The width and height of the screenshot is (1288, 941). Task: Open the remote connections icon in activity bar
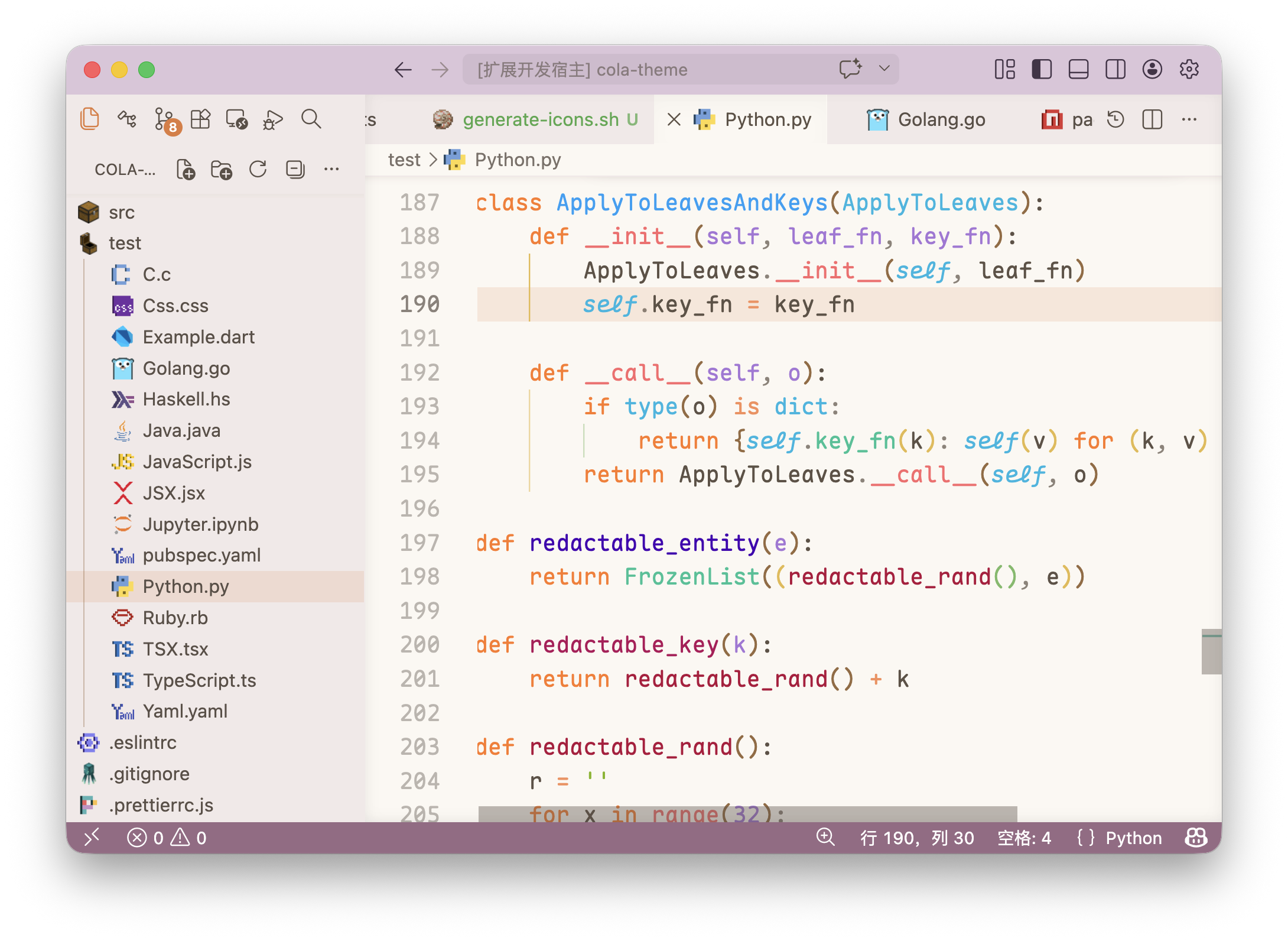(127, 119)
